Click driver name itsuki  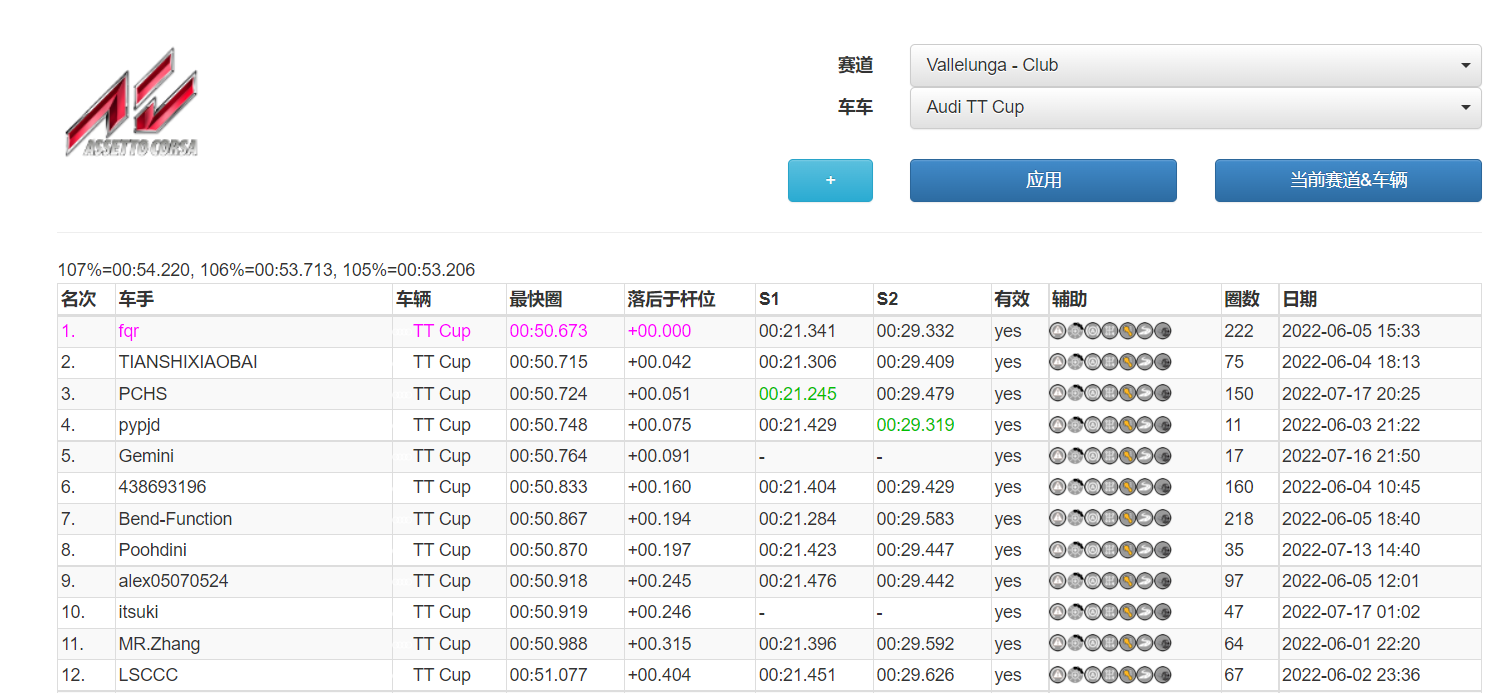point(139,611)
